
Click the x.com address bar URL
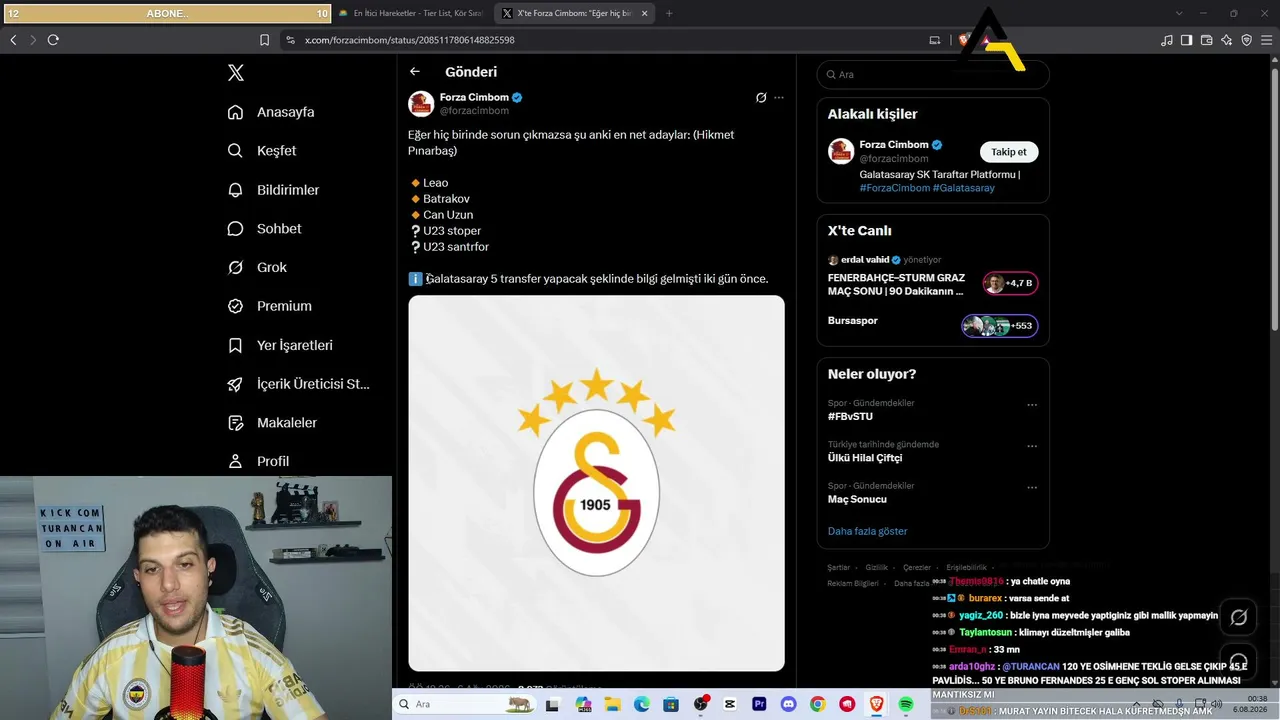tap(410, 40)
